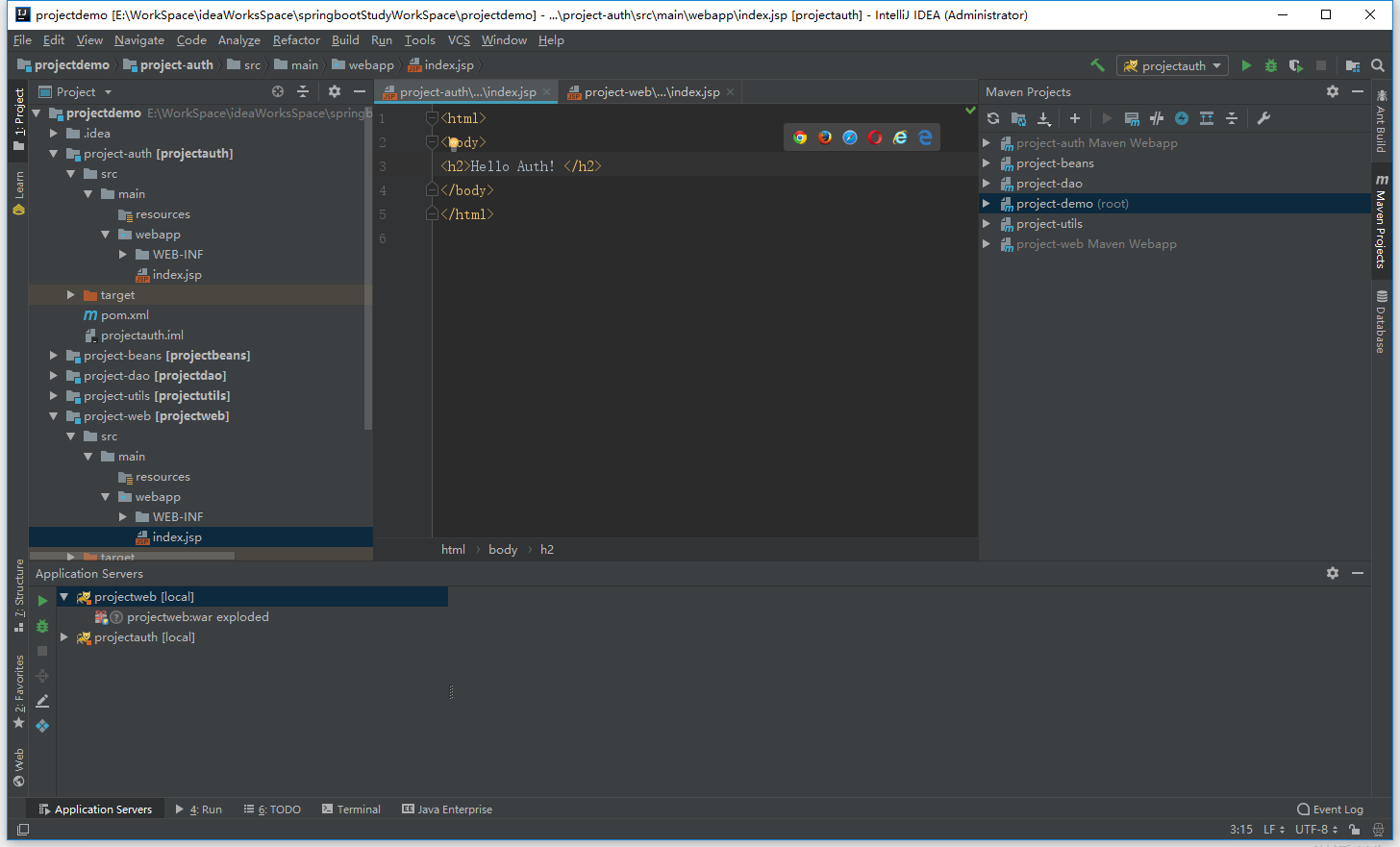Open the Event Log

click(1330, 810)
